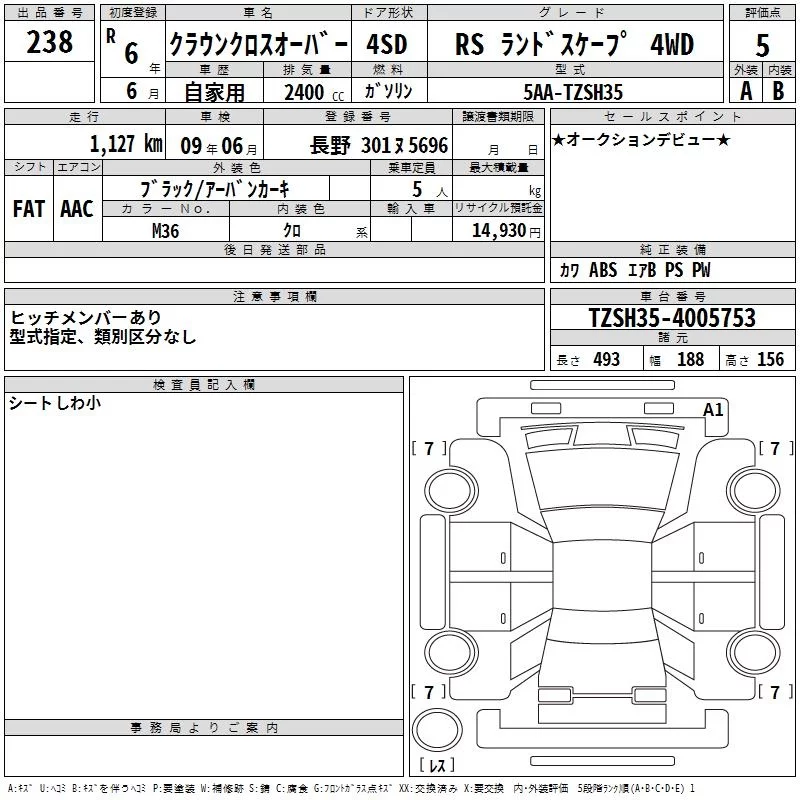Viewport: 800px width, 800px height.
Task: Select chassis number TZSH35-4005753
Action: click(x=672, y=318)
